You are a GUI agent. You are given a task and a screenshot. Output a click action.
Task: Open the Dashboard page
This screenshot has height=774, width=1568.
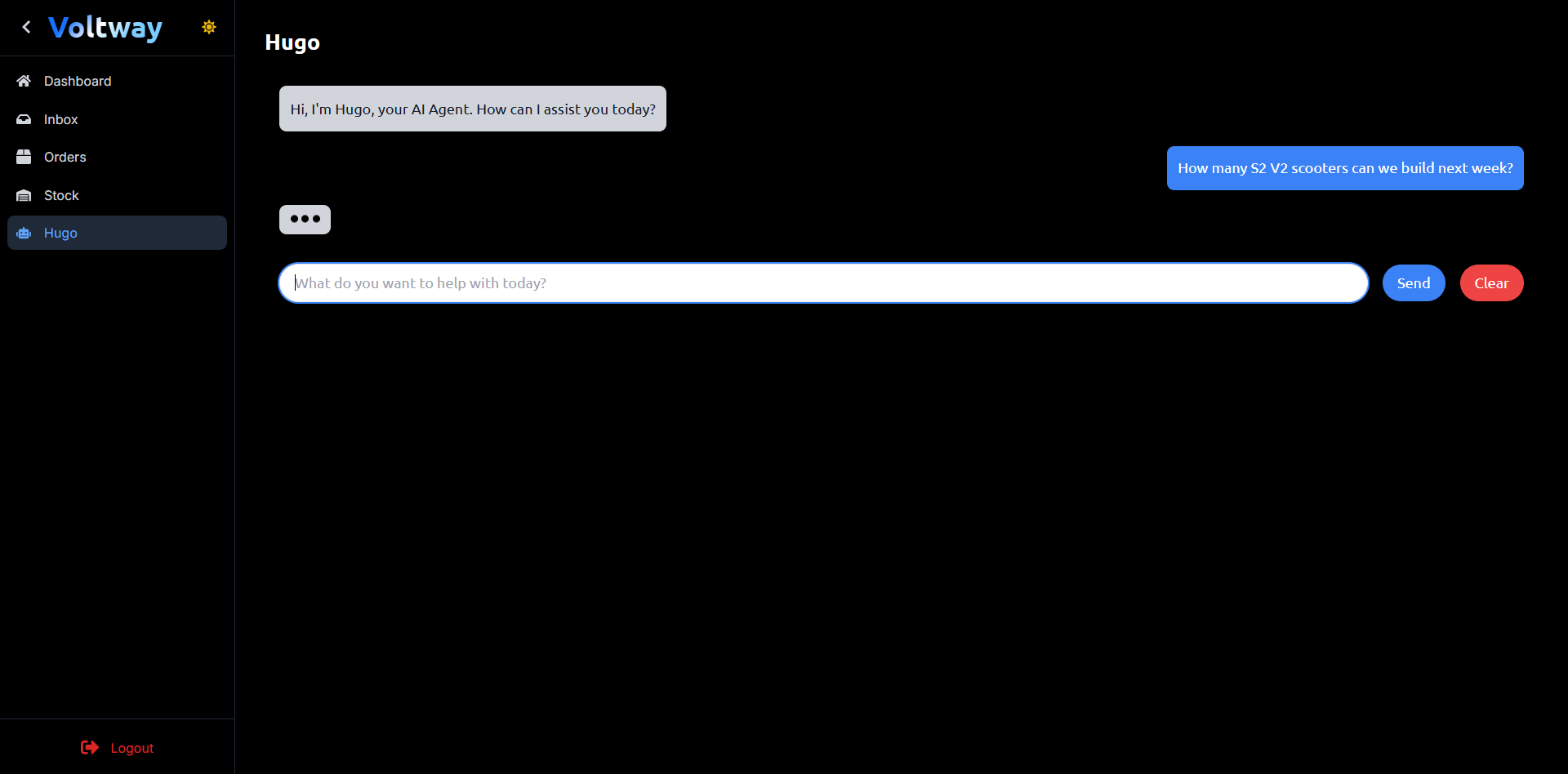[x=77, y=81]
